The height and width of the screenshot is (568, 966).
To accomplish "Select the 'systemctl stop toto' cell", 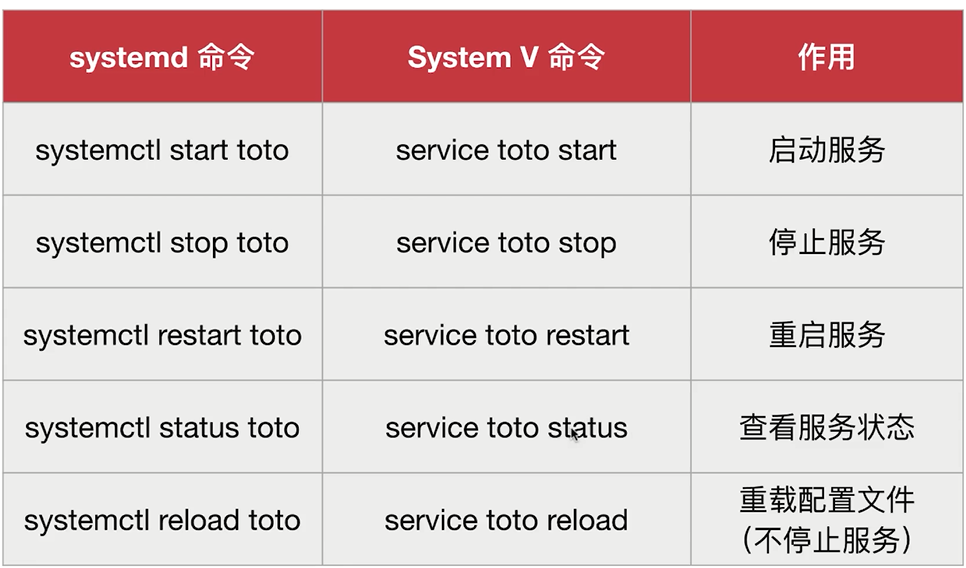I will [x=163, y=242].
